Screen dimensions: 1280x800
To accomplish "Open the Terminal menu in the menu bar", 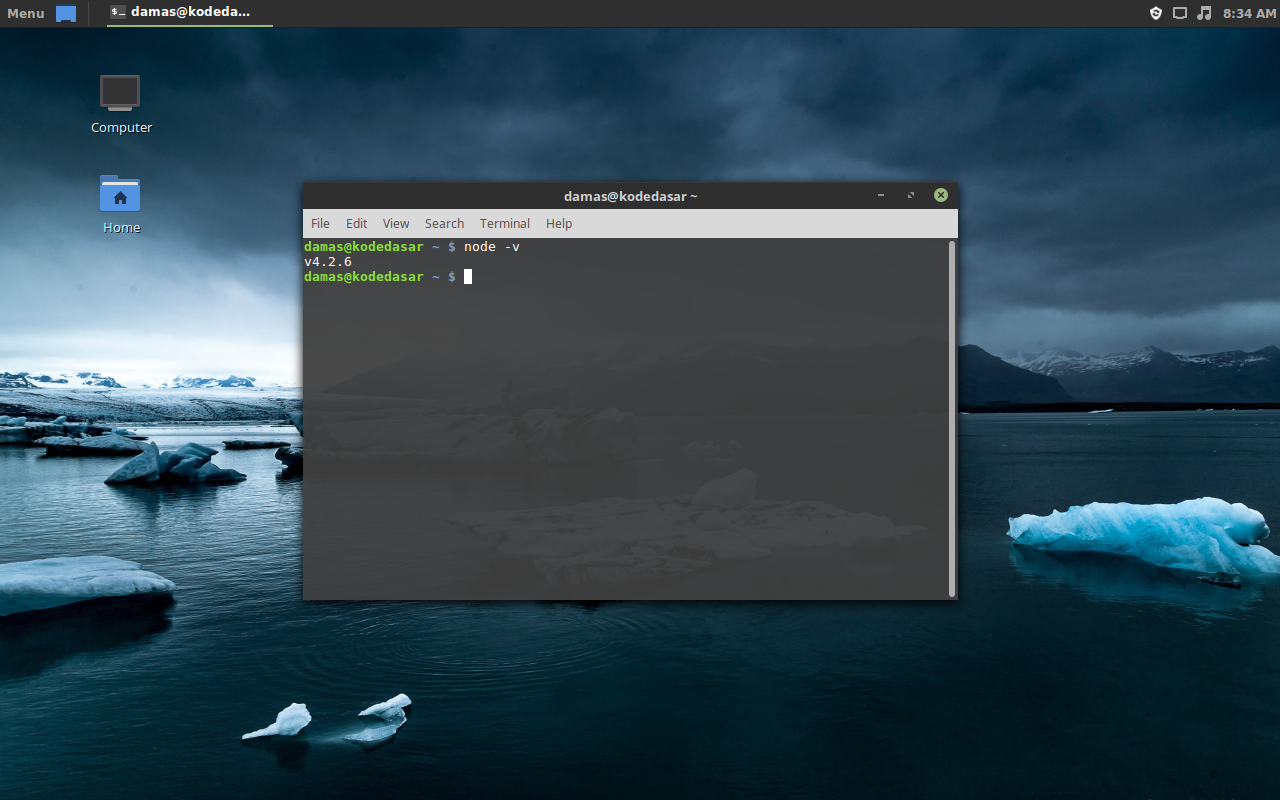I will [x=505, y=223].
